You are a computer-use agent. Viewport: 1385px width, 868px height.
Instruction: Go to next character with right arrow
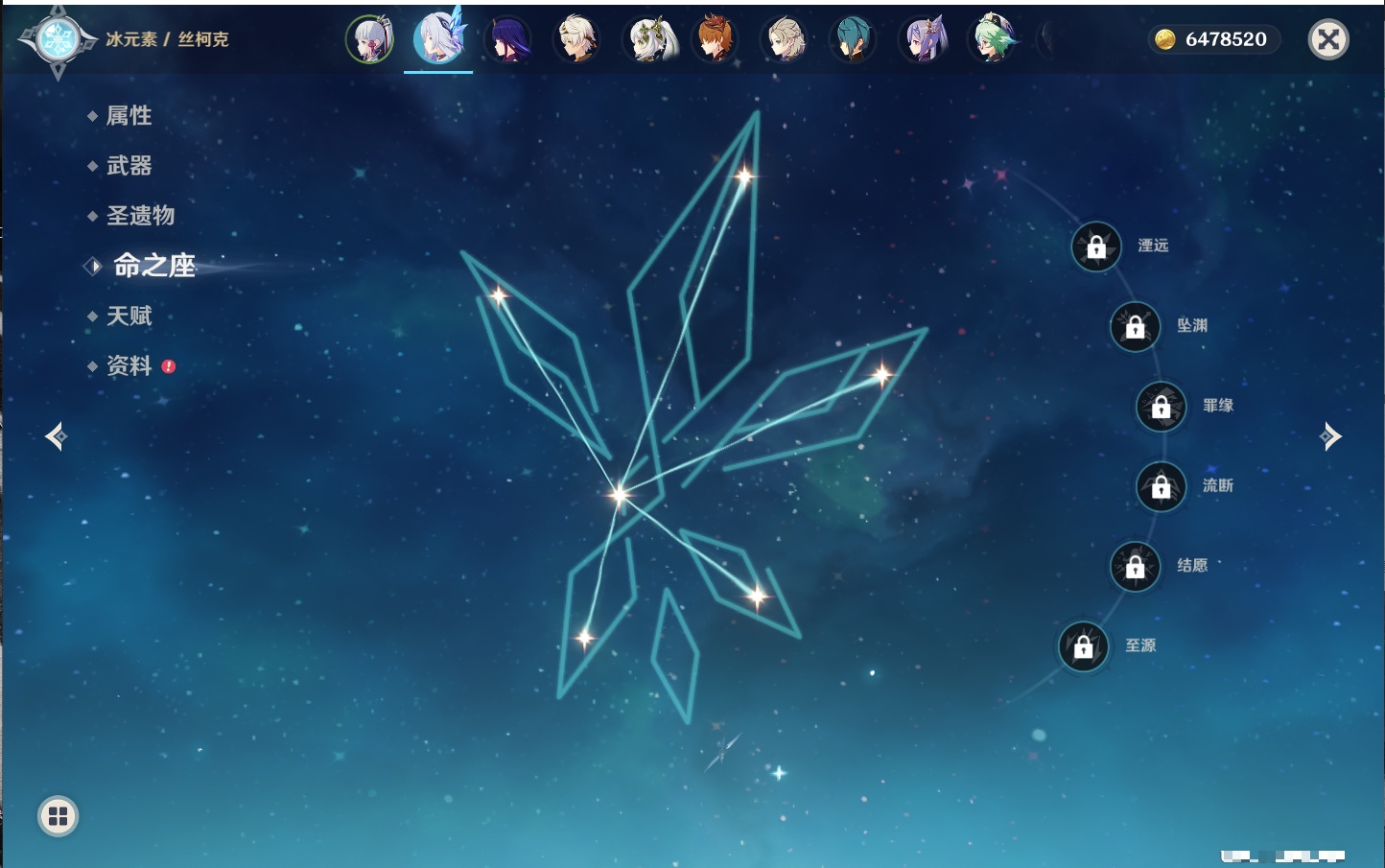pos(1330,436)
